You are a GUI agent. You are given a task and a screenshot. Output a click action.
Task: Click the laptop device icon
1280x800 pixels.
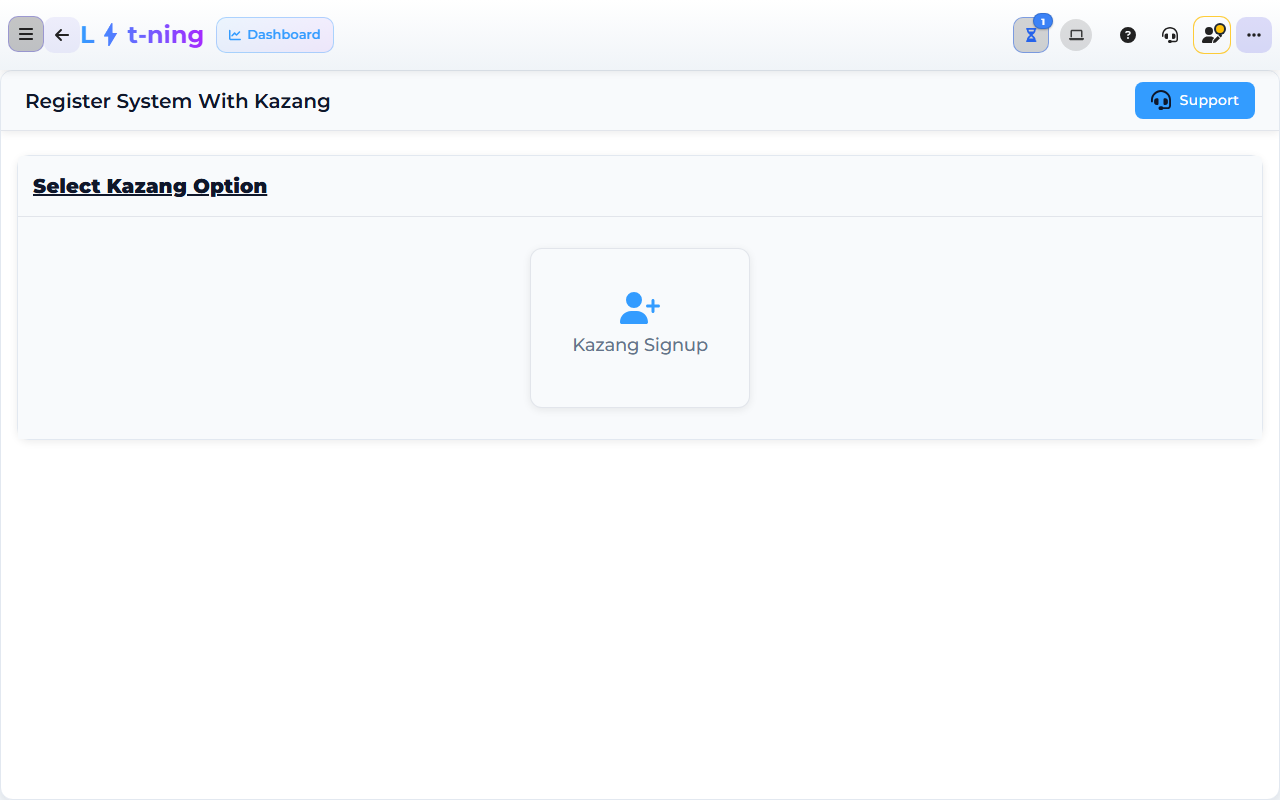(x=1076, y=35)
